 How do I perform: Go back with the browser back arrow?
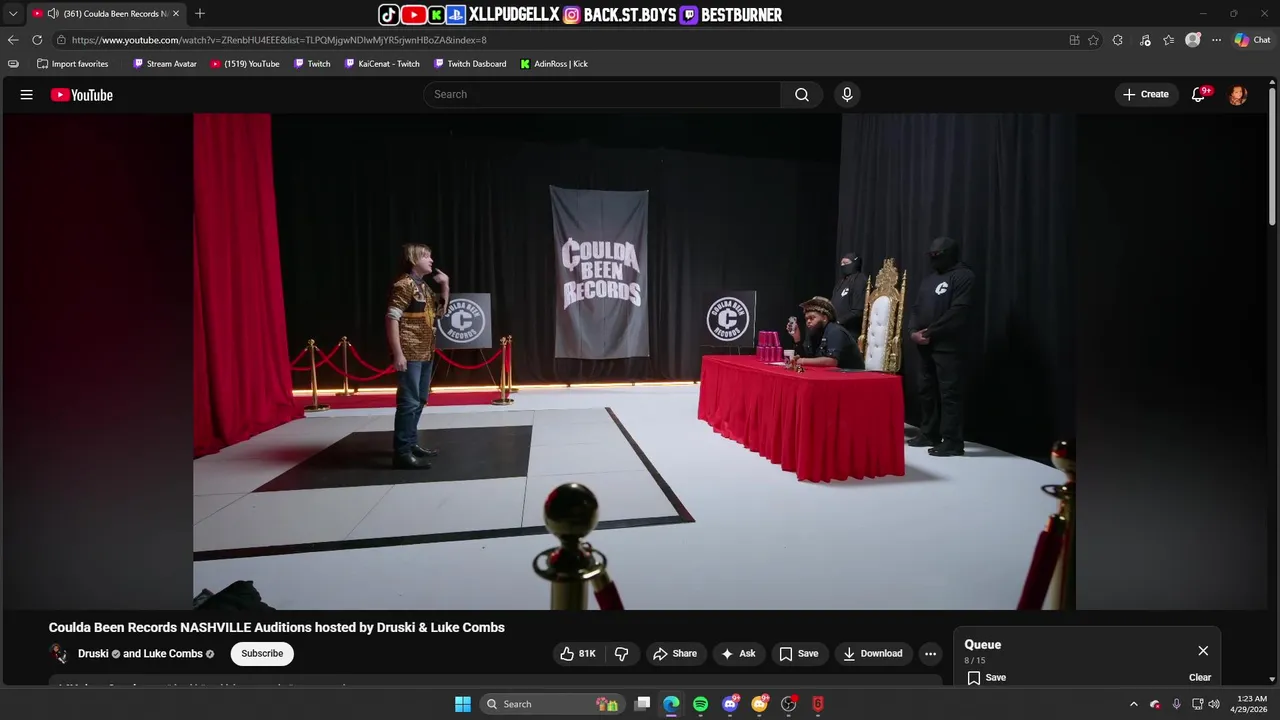click(x=13, y=40)
